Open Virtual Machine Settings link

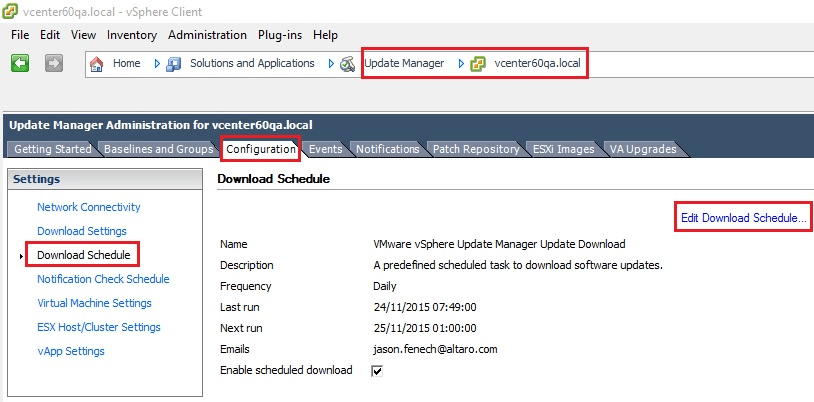pyautogui.click(x=94, y=303)
